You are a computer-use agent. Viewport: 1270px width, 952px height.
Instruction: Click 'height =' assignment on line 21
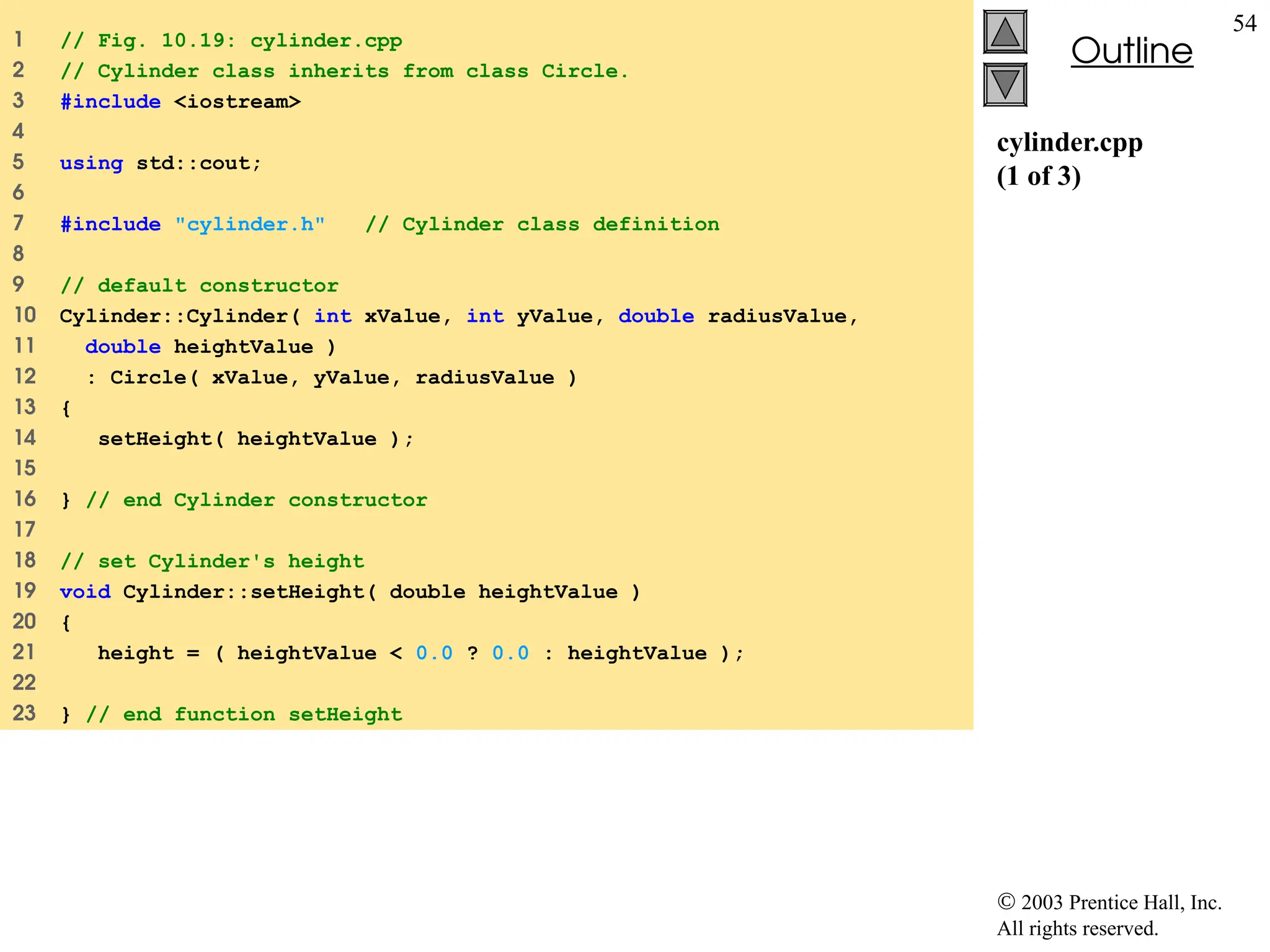point(149,653)
